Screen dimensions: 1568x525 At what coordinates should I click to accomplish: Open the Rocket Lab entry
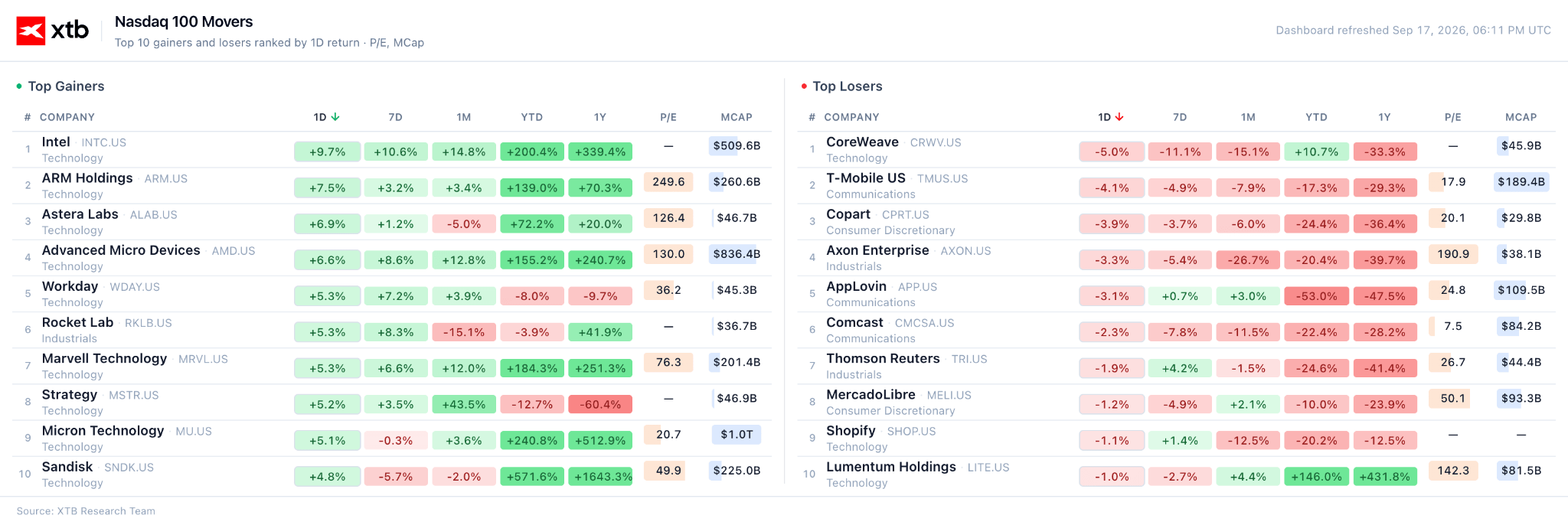[77, 322]
